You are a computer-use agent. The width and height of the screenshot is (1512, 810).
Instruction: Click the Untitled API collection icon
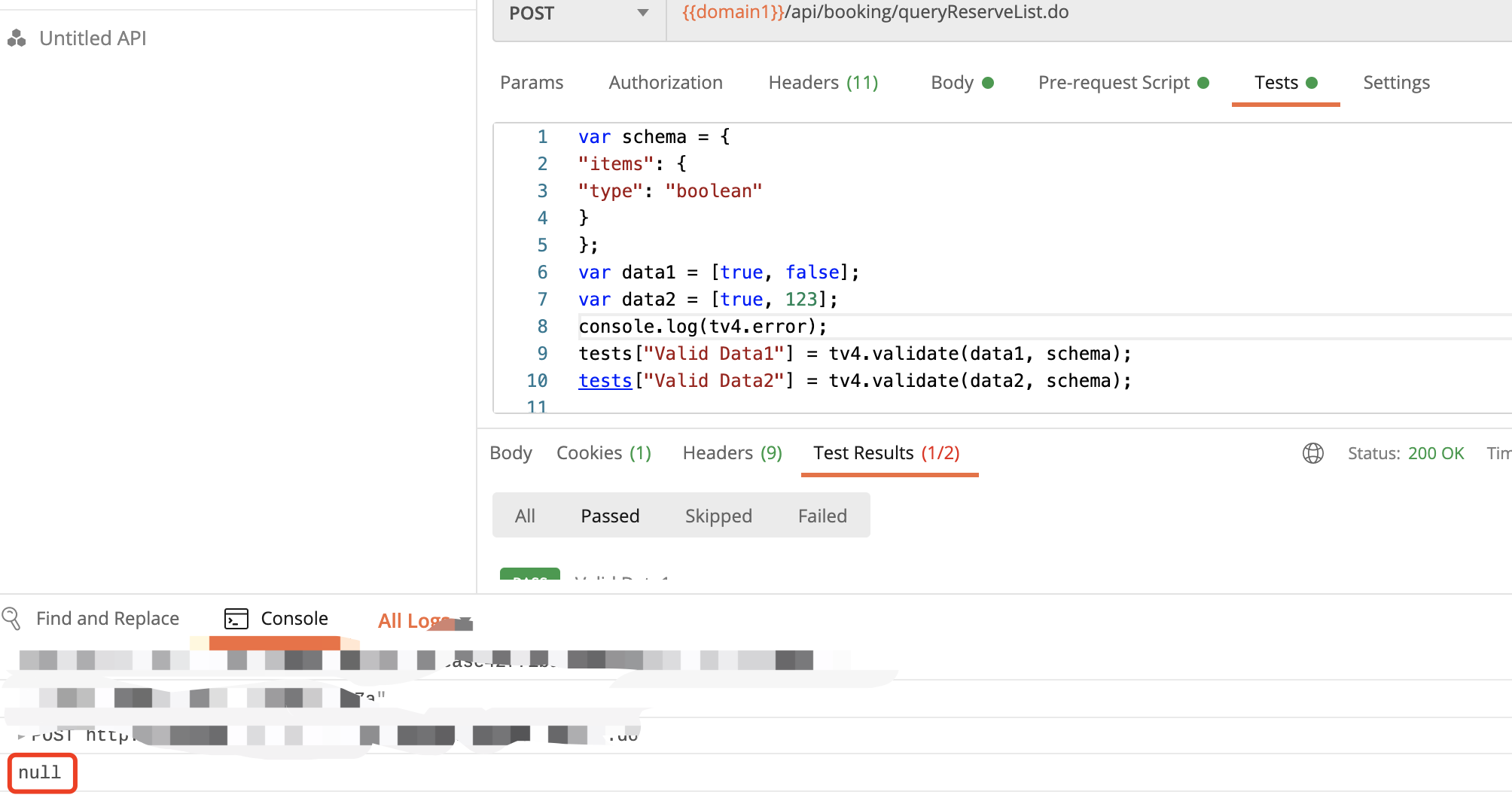(x=16, y=38)
